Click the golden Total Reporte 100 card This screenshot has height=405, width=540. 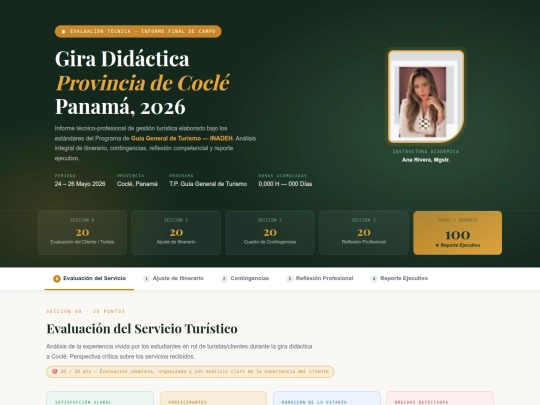tap(457, 233)
